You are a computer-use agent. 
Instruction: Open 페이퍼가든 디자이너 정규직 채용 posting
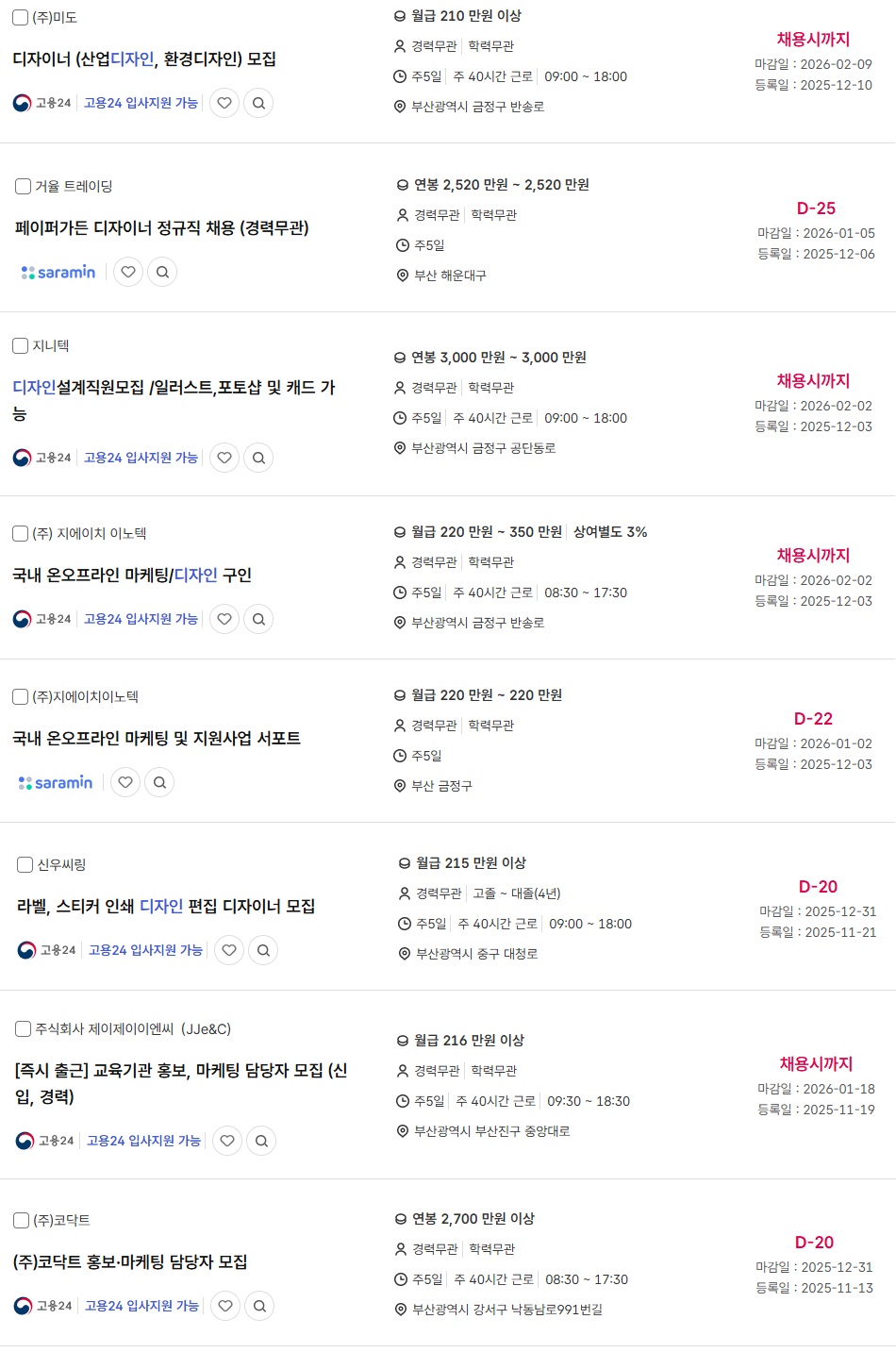(162, 227)
